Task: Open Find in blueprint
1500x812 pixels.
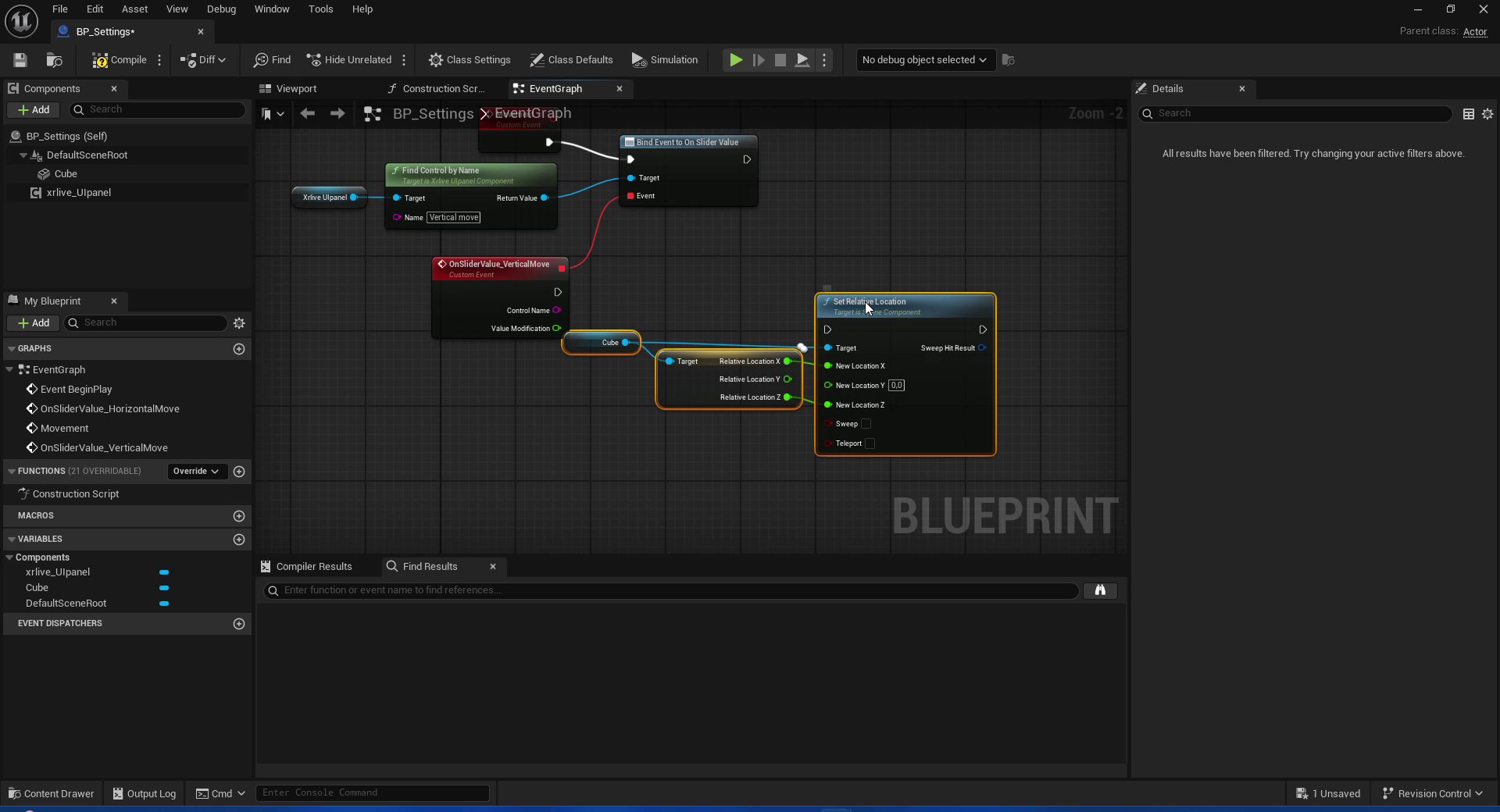Action: (x=272, y=60)
